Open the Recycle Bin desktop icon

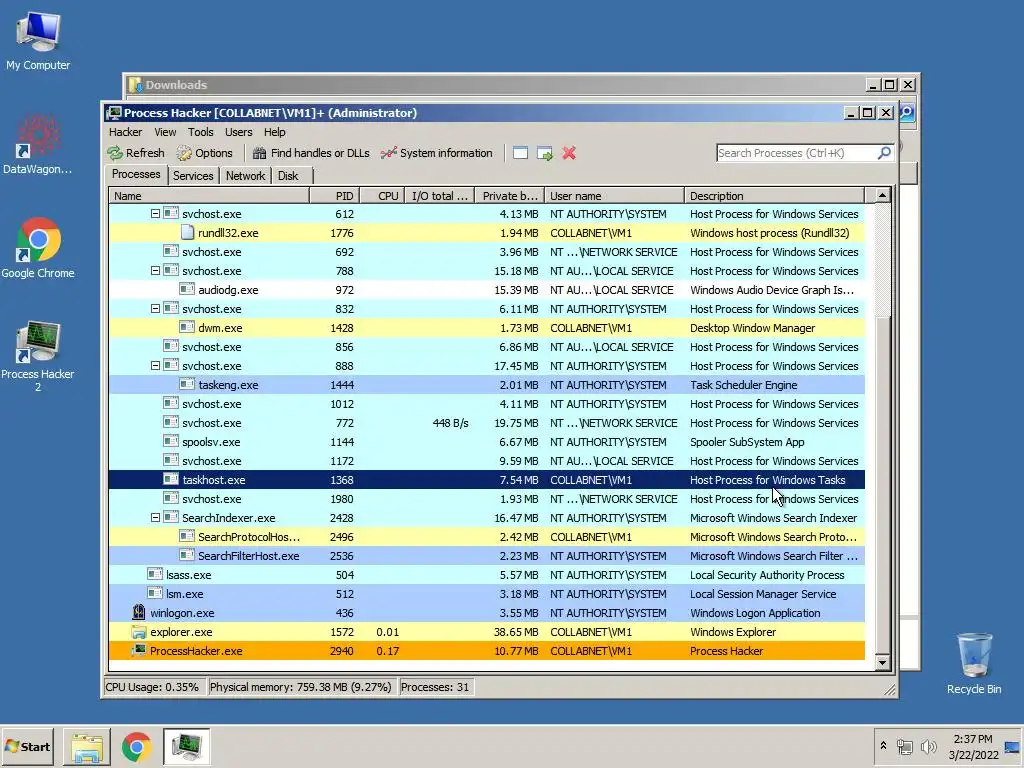pos(974,663)
